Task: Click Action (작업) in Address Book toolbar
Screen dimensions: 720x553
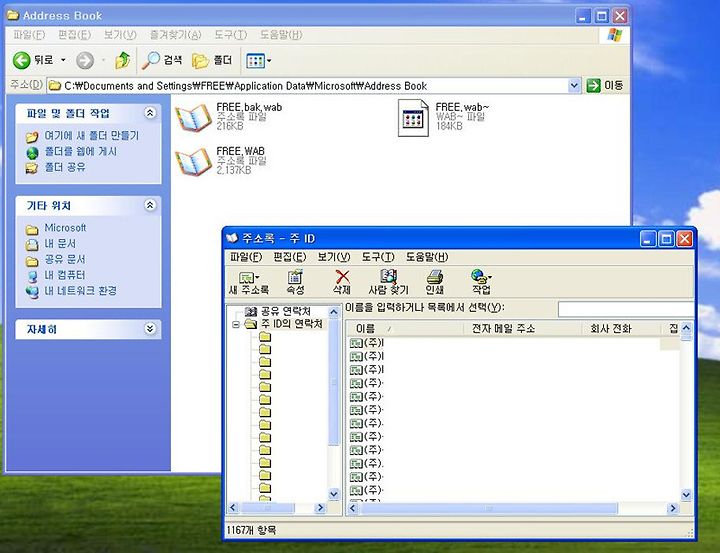Action: click(x=481, y=282)
